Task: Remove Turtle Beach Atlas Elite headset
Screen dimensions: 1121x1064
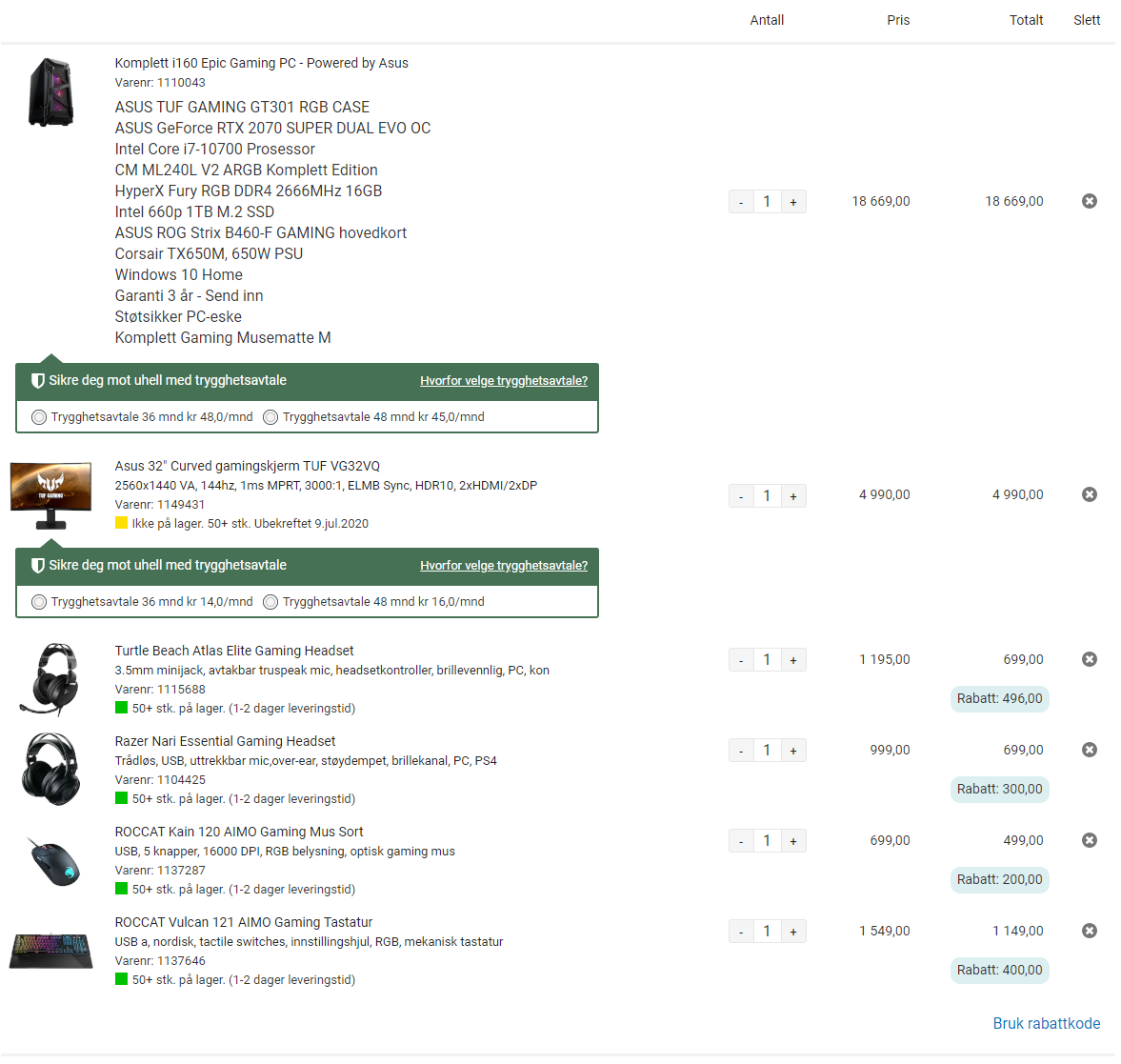Action: tap(1089, 658)
